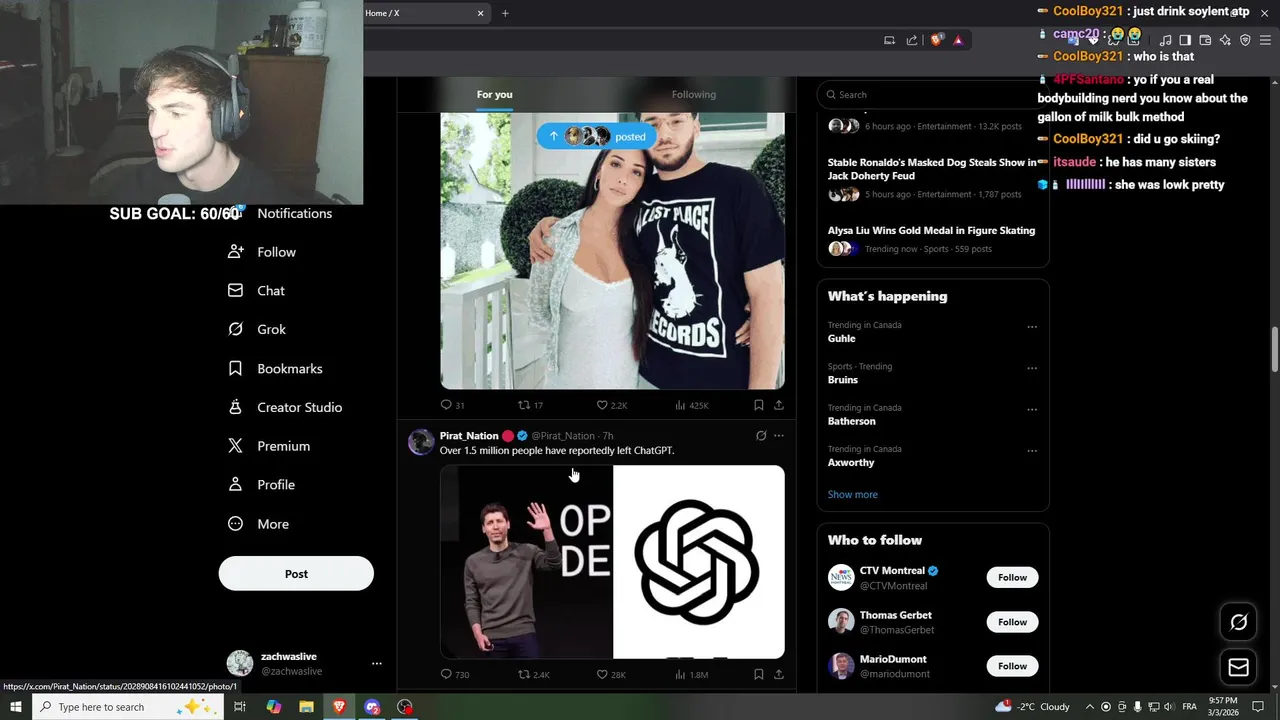Open the OpenAI logo image
This screenshot has height=720, width=1280.
pyautogui.click(x=699, y=562)
